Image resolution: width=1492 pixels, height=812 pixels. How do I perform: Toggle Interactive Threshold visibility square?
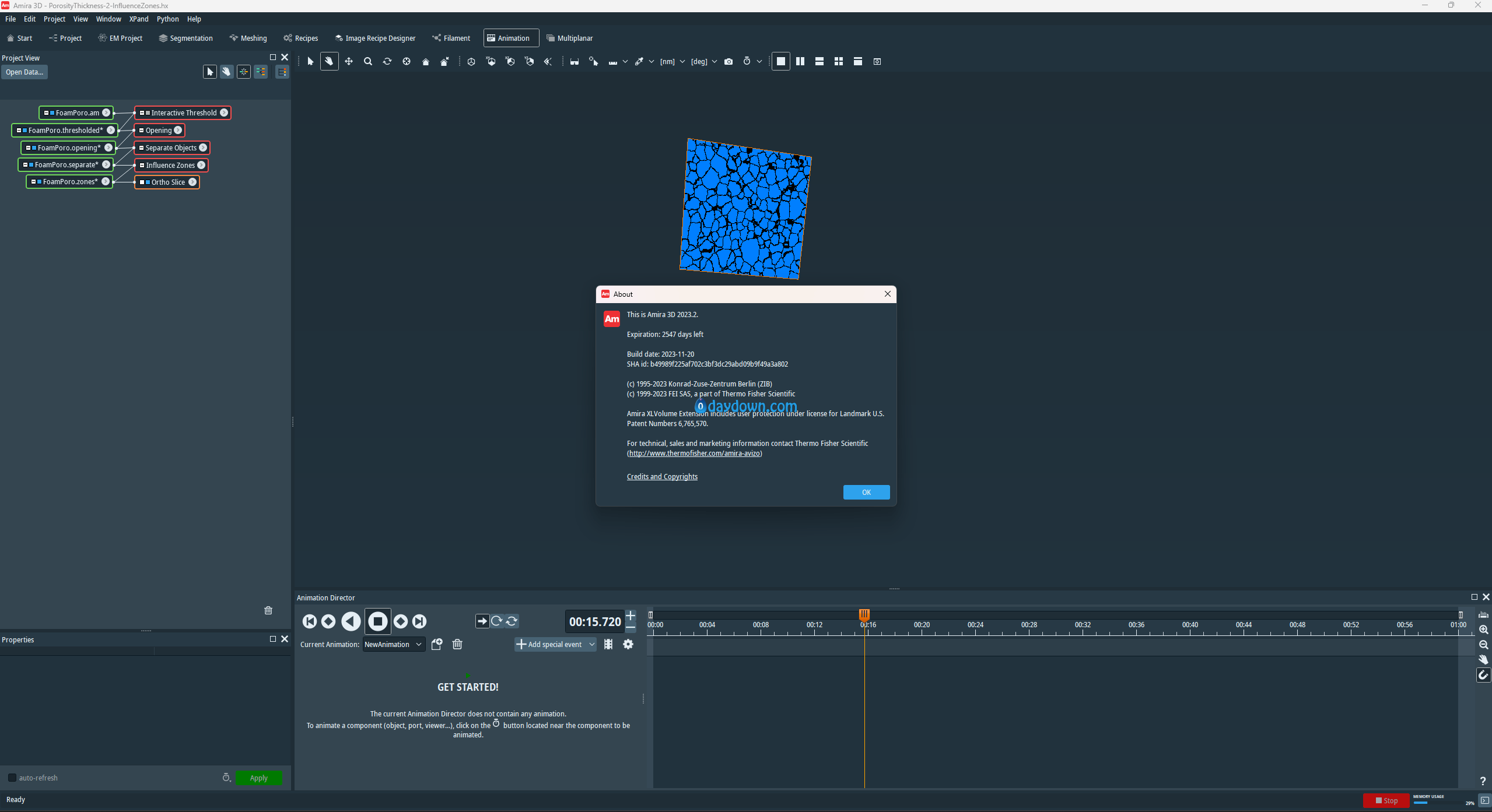pos(148,113)
